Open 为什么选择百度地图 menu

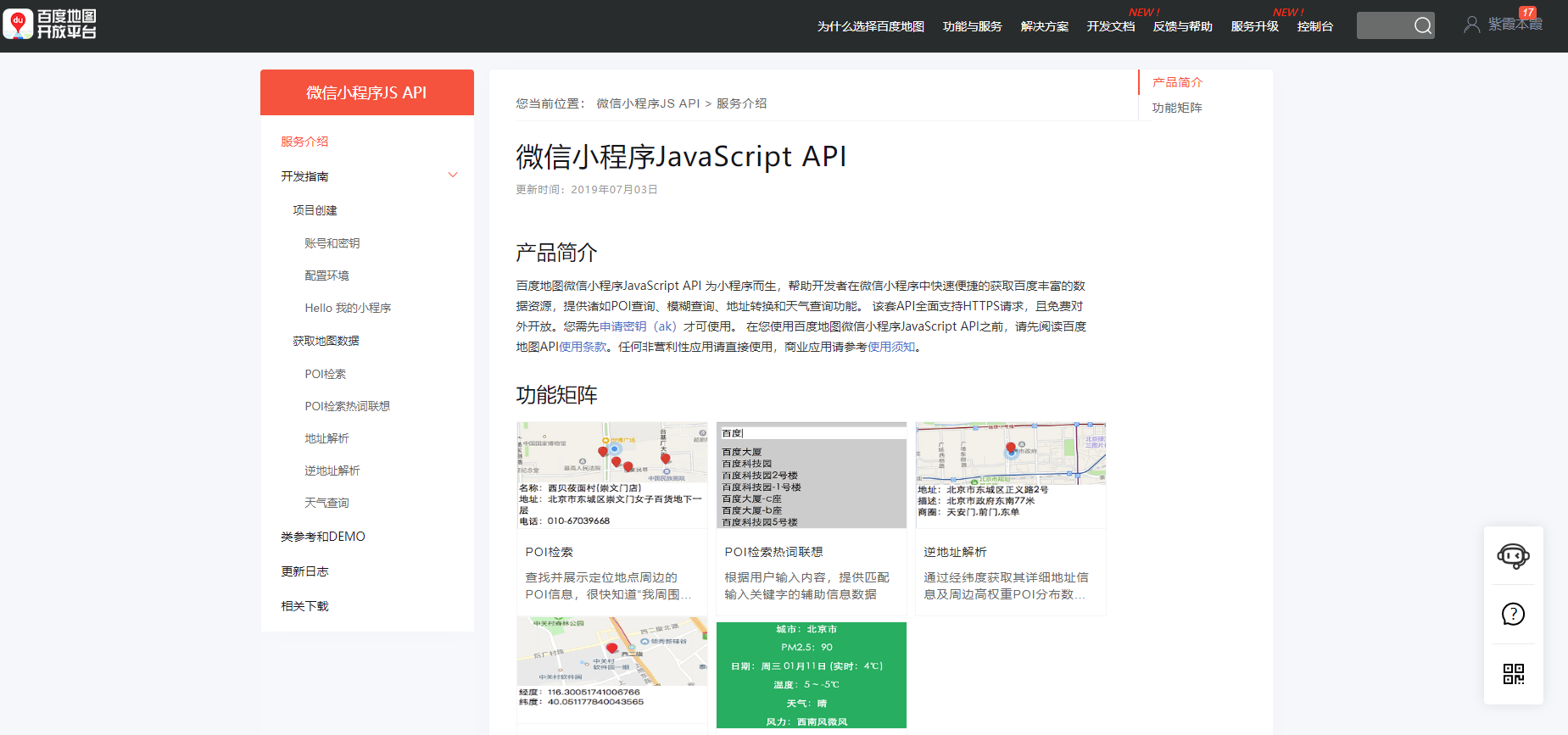pos(870,26)
